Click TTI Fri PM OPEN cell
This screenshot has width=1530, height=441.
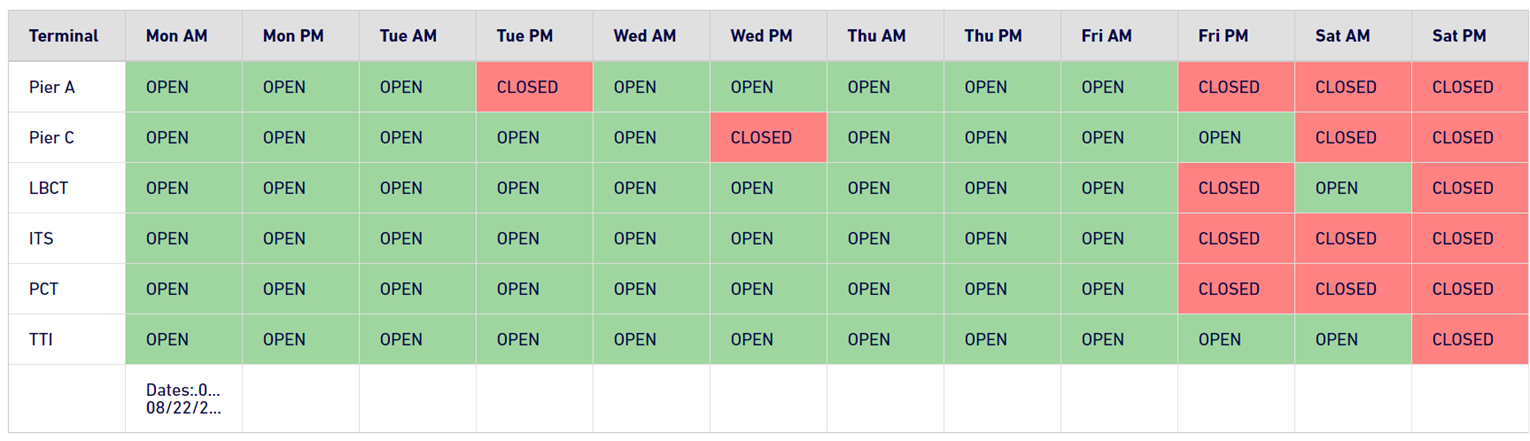coord(1236,339)
